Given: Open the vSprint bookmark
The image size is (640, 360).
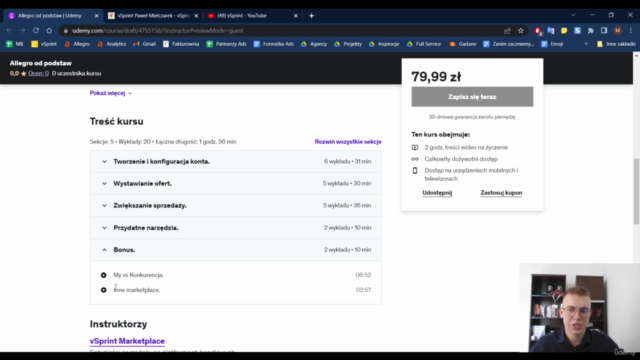Looking at the screenshot, I should [44, 44].
